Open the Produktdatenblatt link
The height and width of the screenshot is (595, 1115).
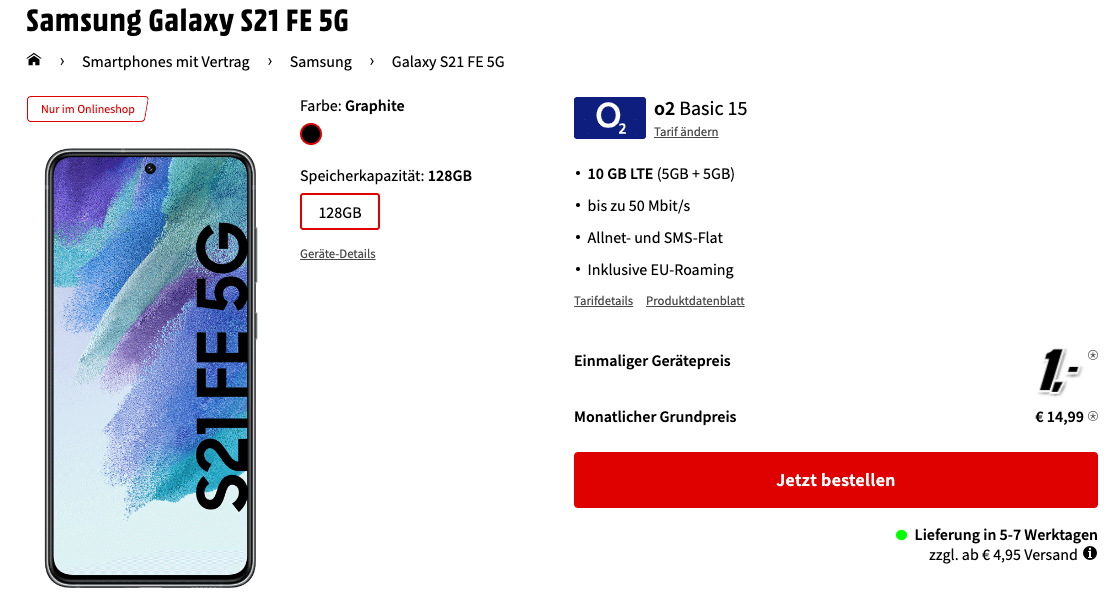click(695, 301)
